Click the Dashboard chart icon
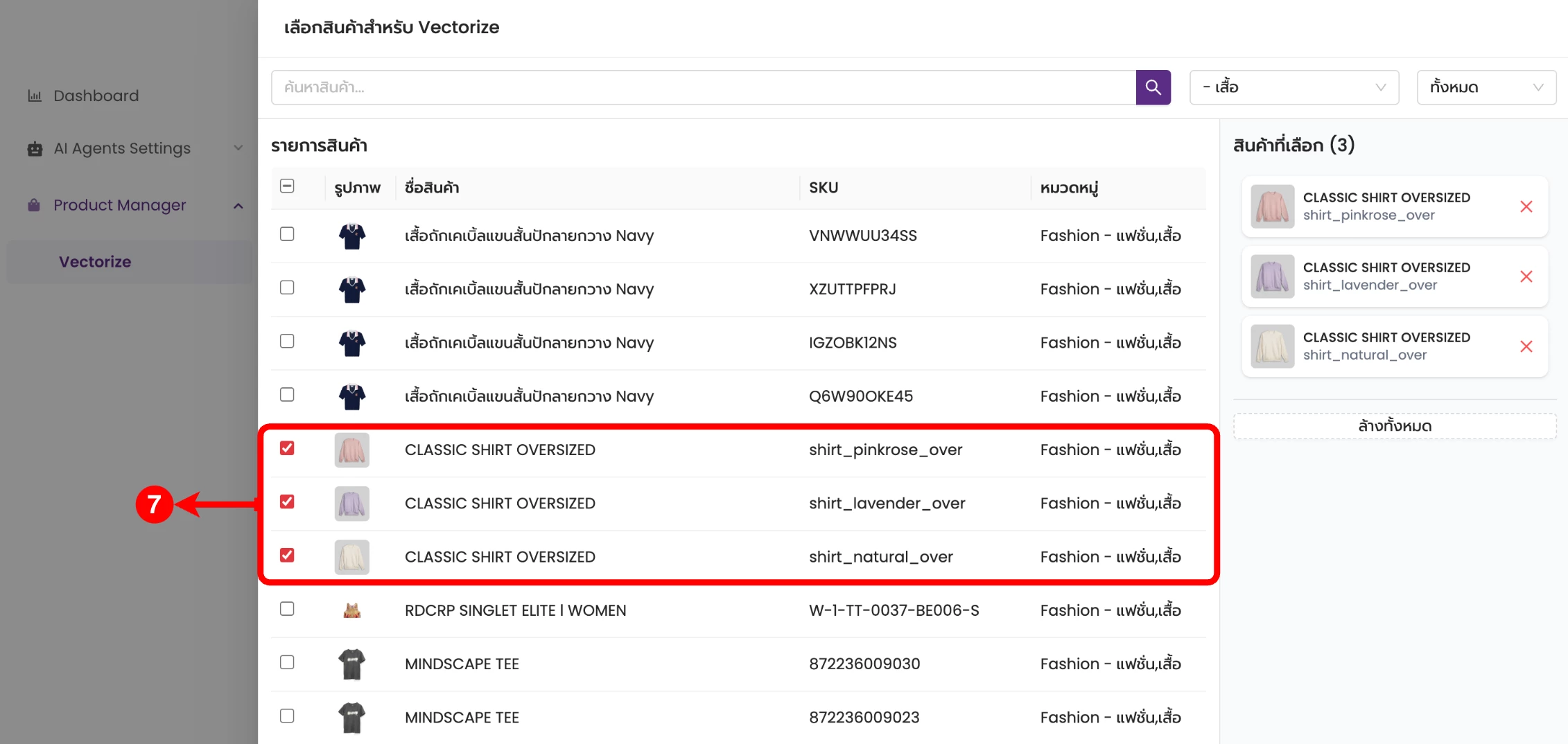 tap(35, 96)
